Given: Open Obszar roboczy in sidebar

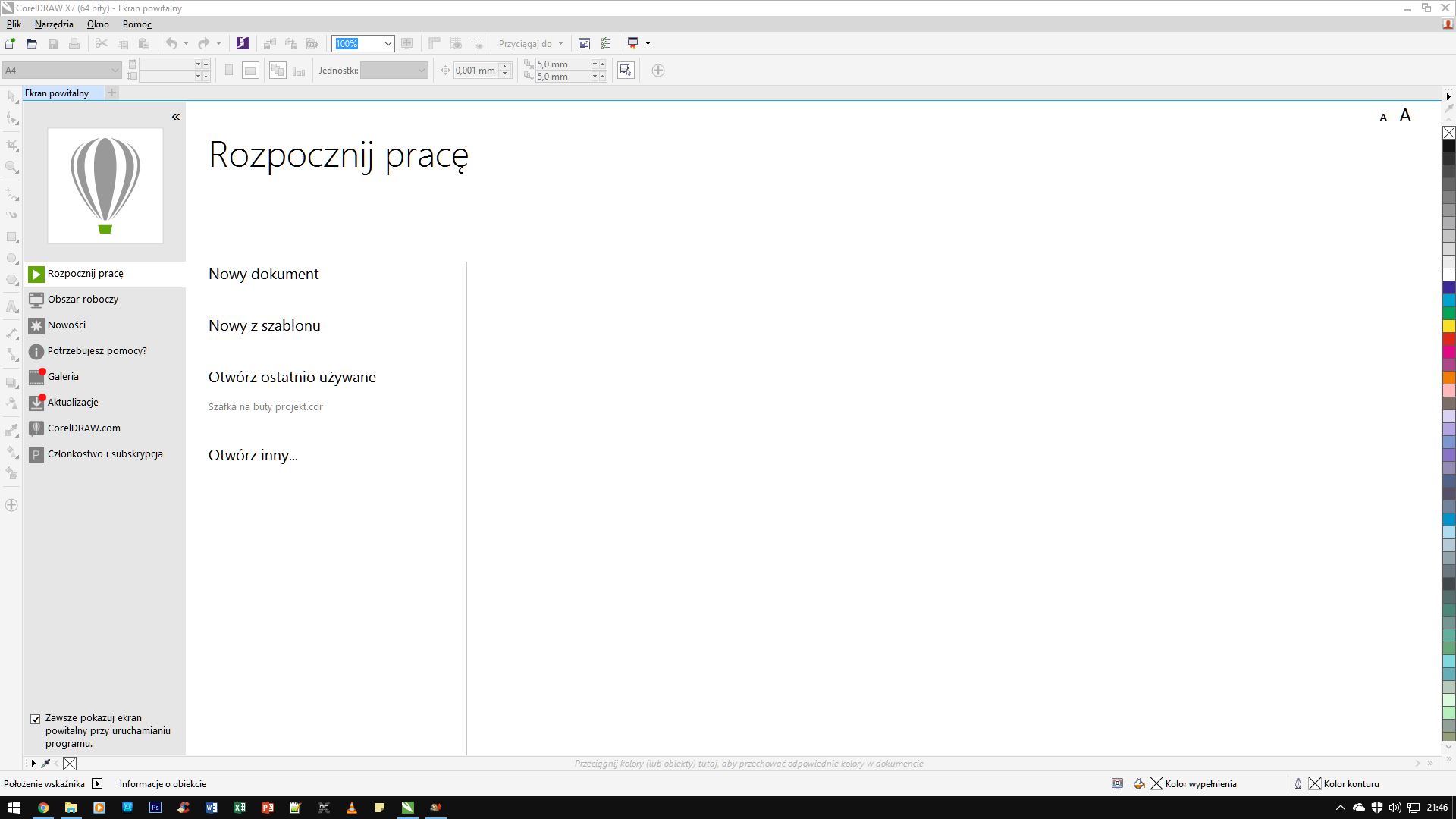Looking at the screenshot, I should click(x=104, y=300).
